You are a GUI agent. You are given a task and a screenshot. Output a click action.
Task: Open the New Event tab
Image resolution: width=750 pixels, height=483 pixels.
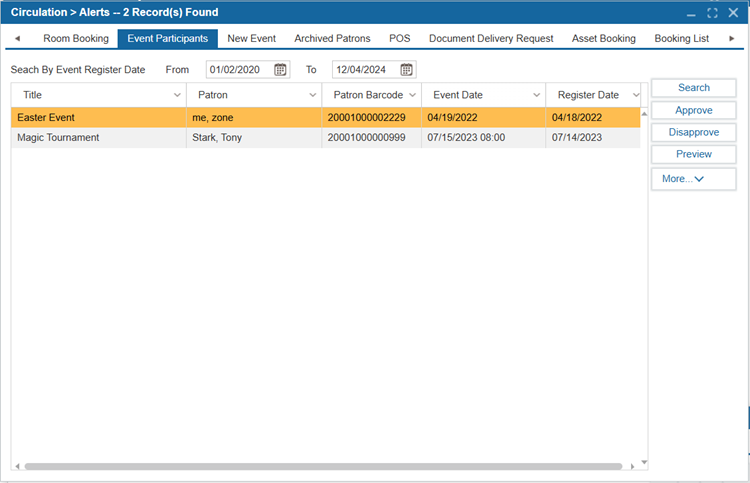click(x=252, y=39)
